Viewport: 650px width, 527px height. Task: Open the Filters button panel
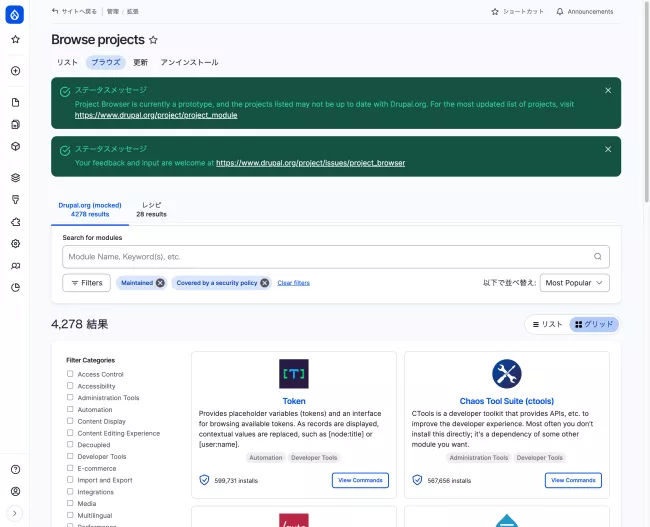[x=86, y=283]
